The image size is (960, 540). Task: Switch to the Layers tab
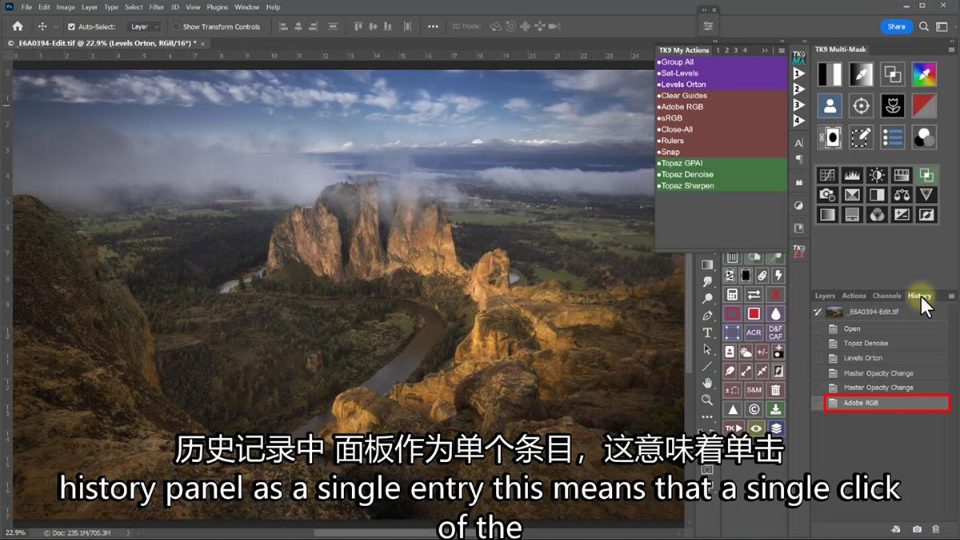(x=825, y=296)
